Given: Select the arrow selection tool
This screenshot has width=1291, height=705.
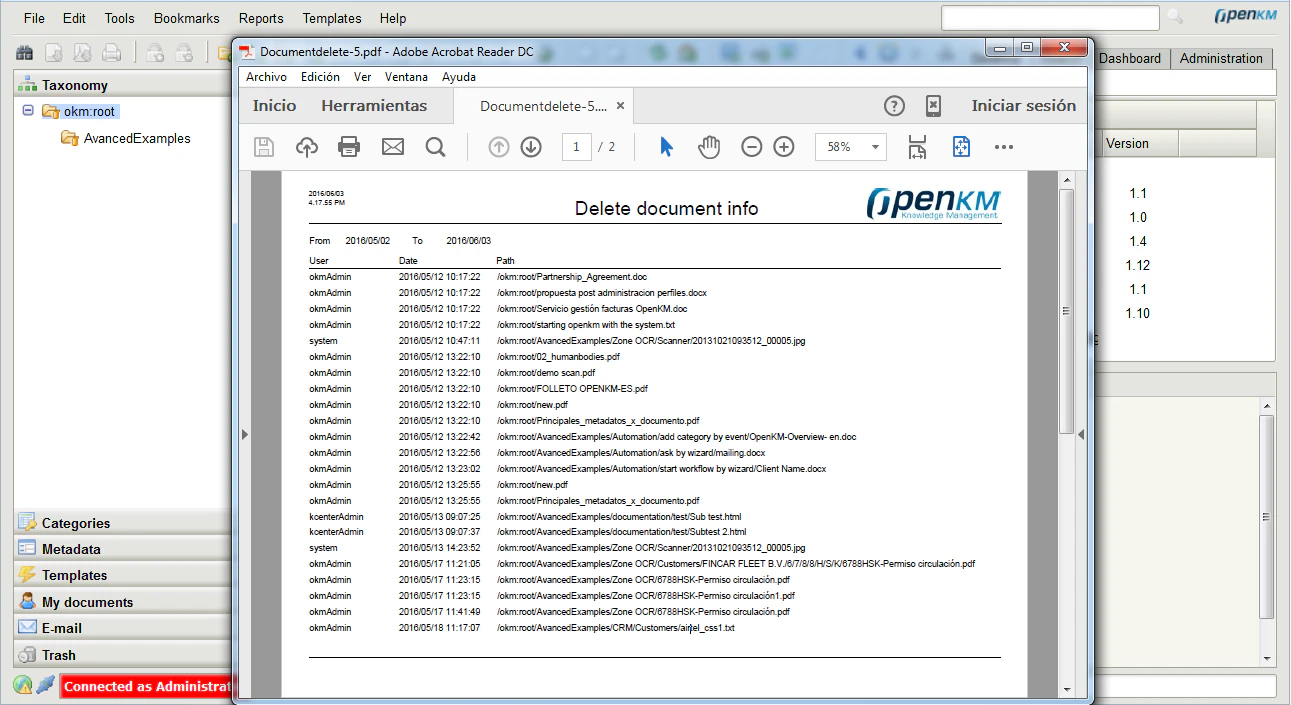Looking at the screenshot, I should [666, 147].
